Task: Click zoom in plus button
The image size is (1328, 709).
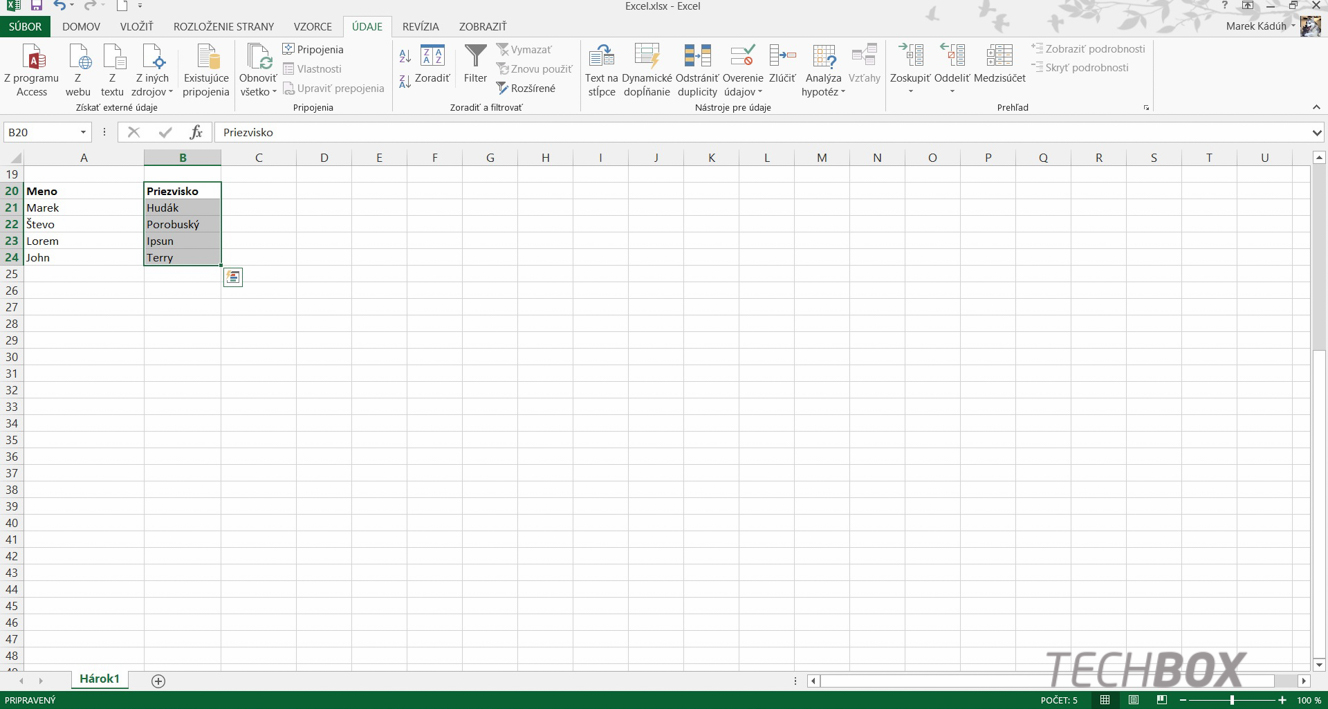Action: [x=1282, y=700]
